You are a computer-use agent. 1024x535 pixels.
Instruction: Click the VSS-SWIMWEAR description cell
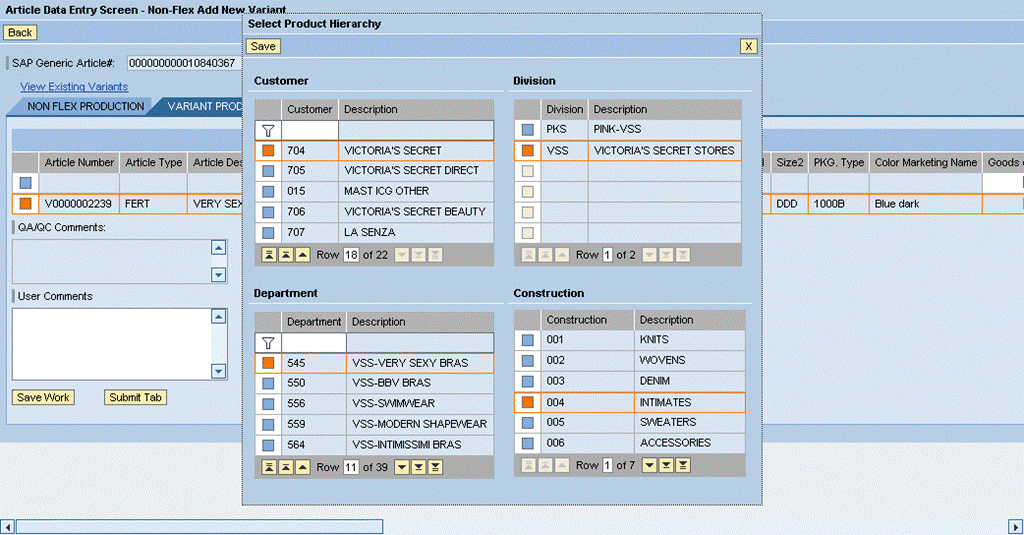[420, 404]
